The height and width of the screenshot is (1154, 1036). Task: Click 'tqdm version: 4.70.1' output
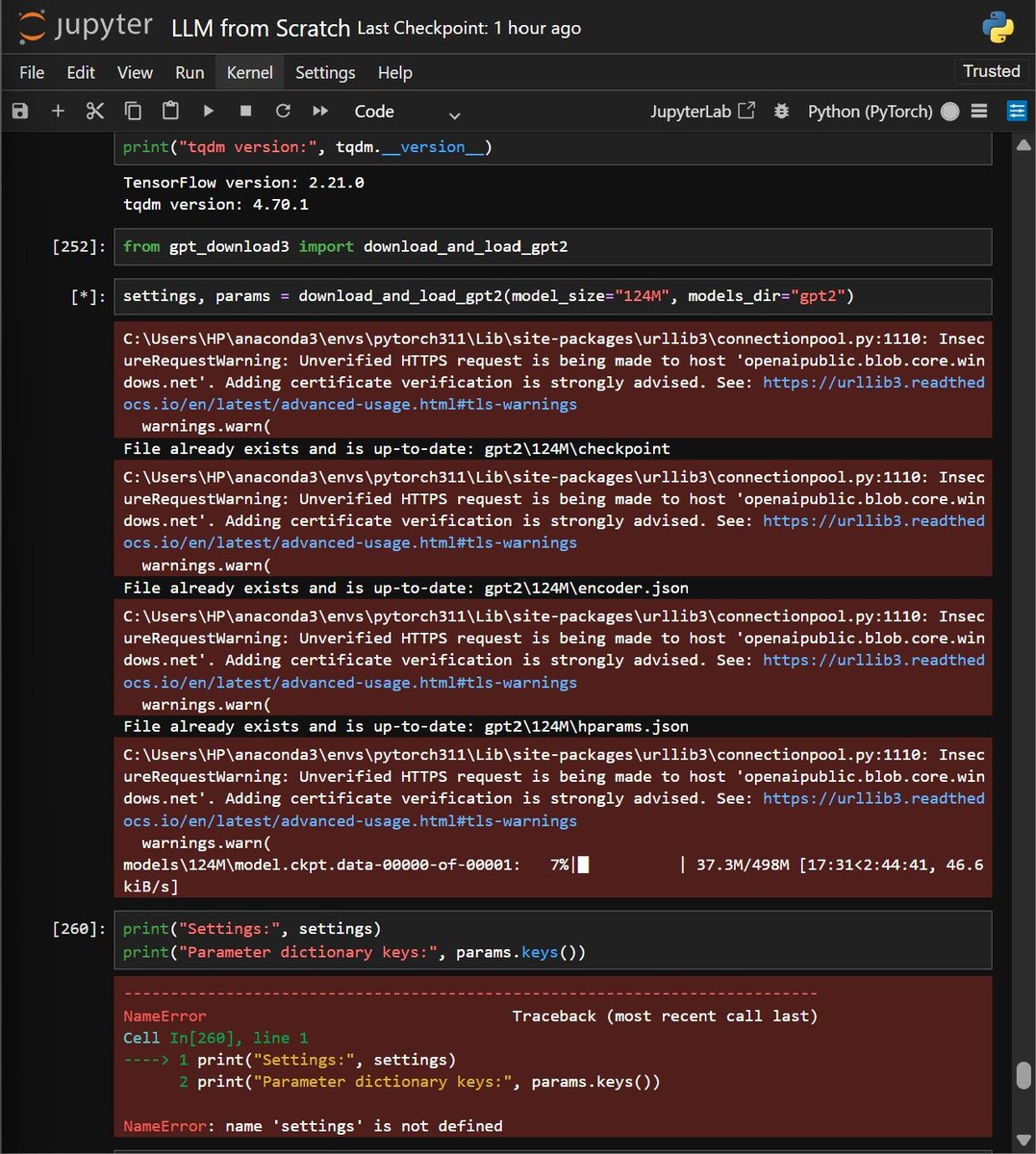click(x=215, y=205)
